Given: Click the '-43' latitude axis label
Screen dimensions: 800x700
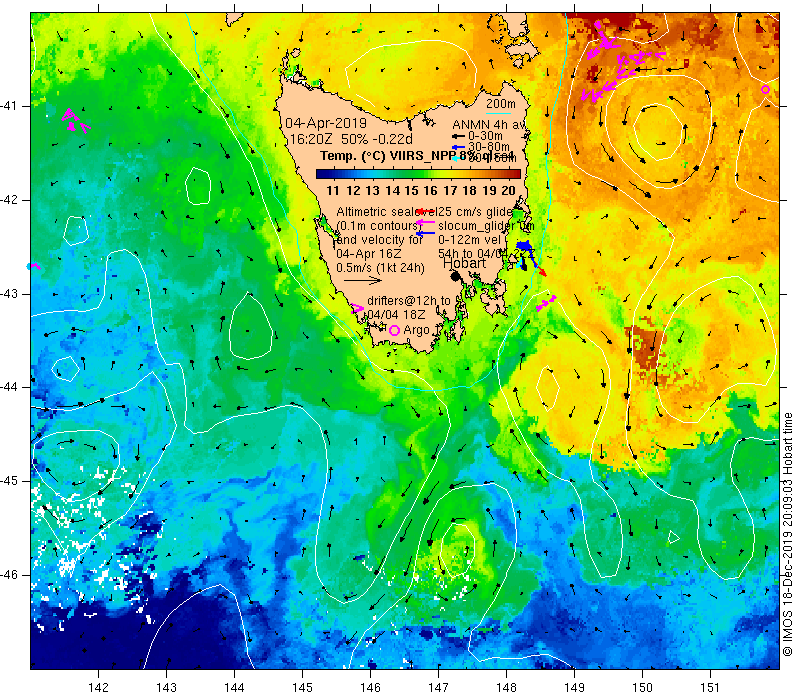Looking at the screenshot, I should pos(9,294).
